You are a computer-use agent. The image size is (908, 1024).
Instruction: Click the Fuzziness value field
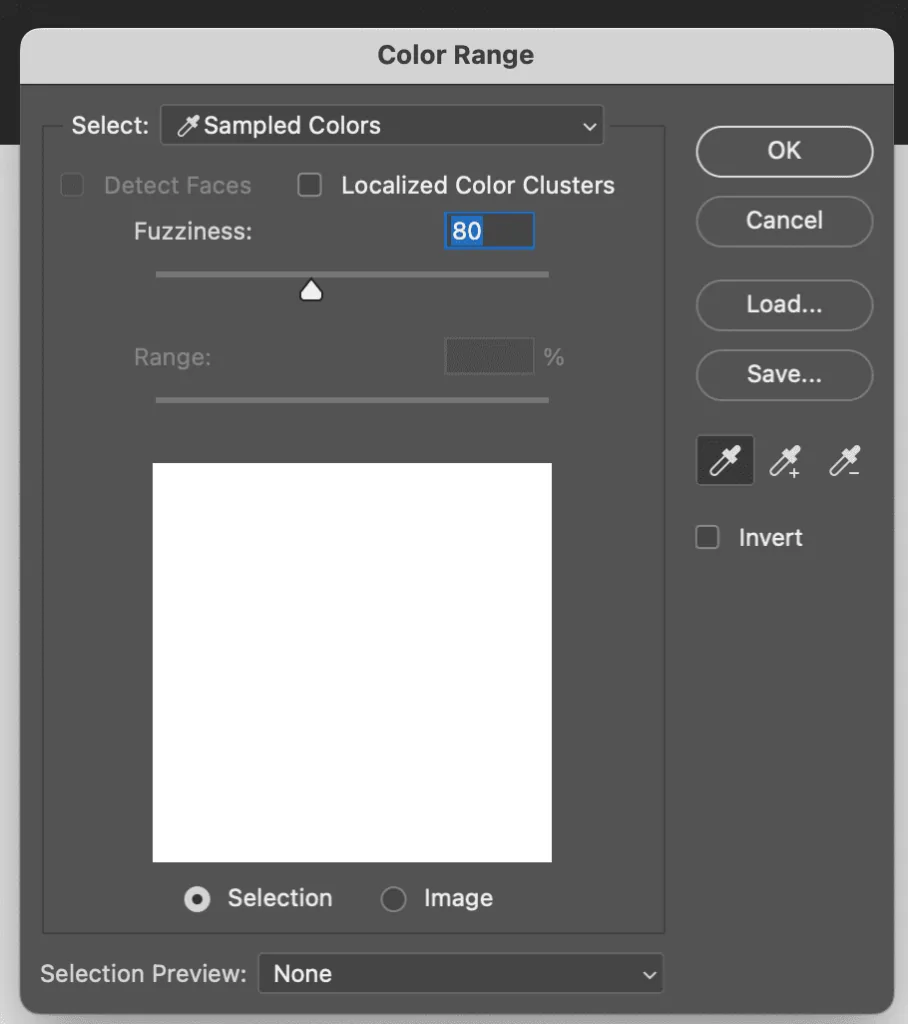click(x=489, y=231)
